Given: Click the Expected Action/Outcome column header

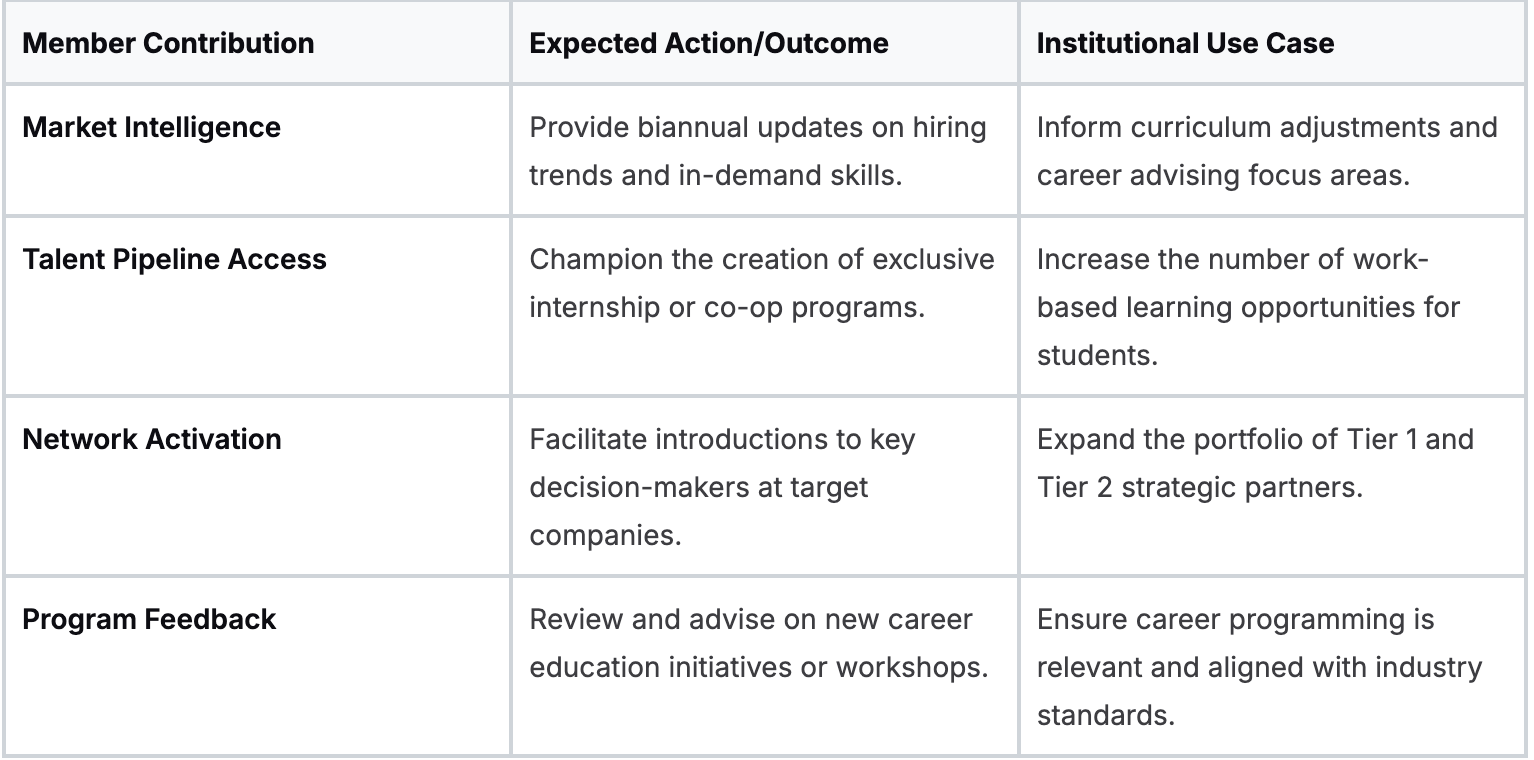Looking at the screenshot, I should pyautogui.click(x=708, y=44).
